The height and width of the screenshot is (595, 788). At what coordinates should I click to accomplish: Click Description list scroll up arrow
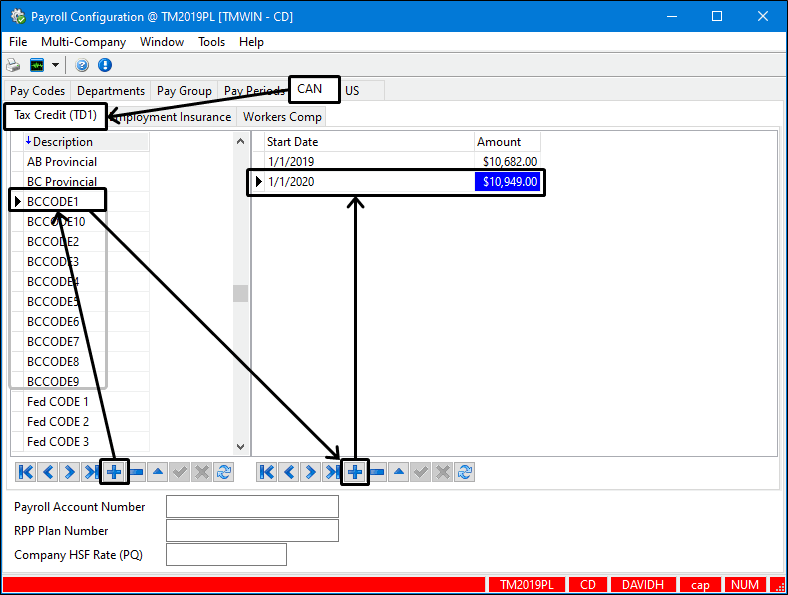click(241, 142)
